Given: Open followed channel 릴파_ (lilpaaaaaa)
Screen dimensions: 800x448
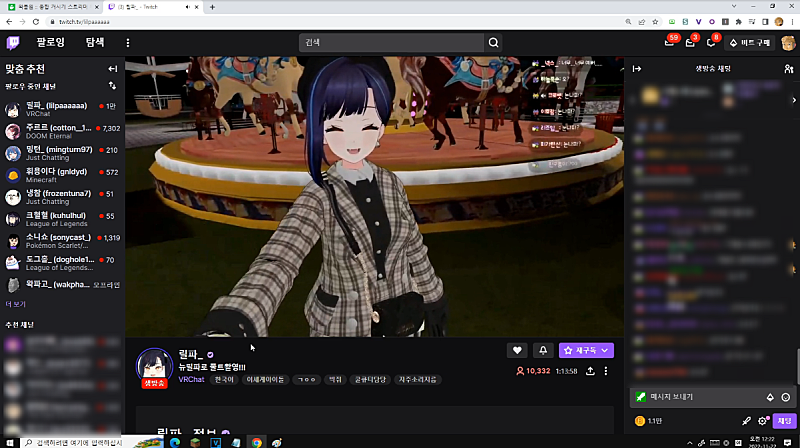Looking at the screenshot, I should [62, 109].
